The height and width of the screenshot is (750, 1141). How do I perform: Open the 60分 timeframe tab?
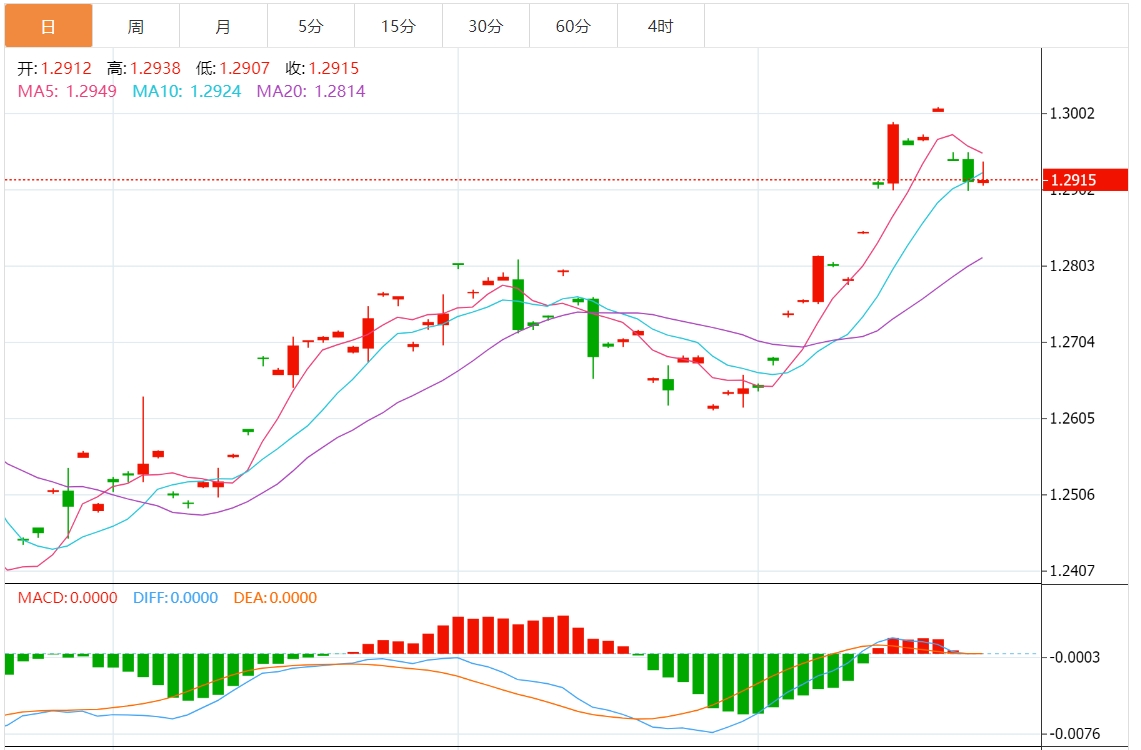[x=573, y=26]
